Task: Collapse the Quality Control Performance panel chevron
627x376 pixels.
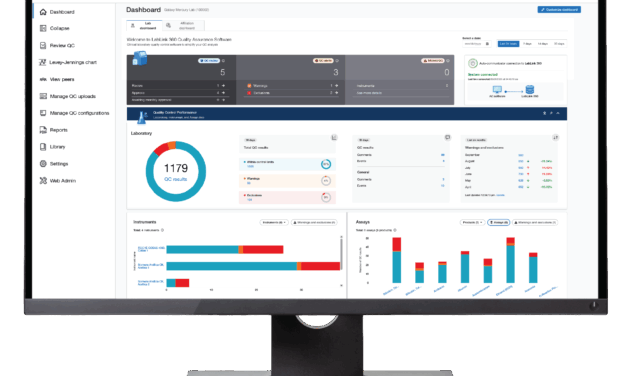Action: tap(558, 114)
